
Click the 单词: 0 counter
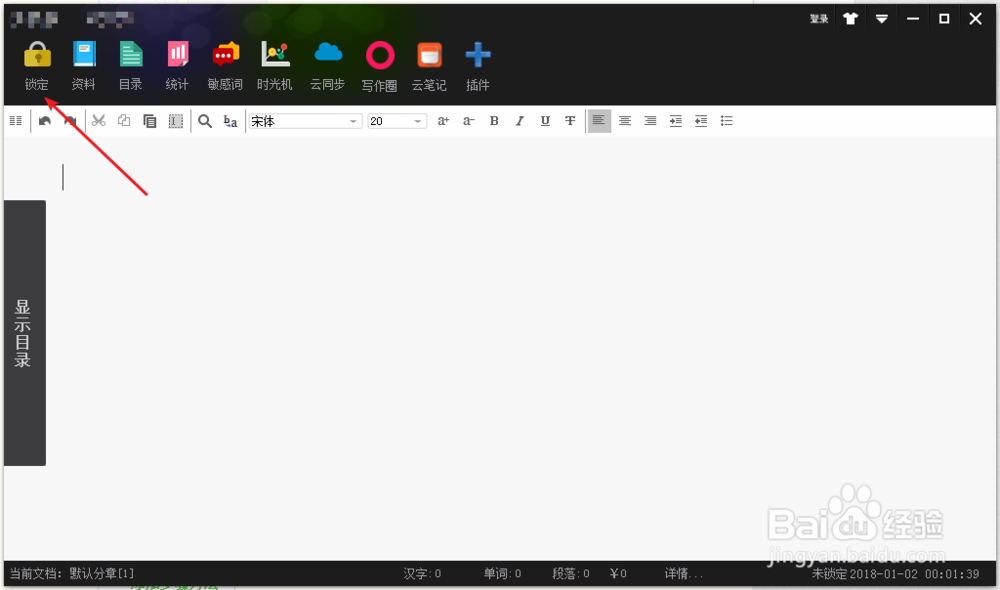coord(503,573)
